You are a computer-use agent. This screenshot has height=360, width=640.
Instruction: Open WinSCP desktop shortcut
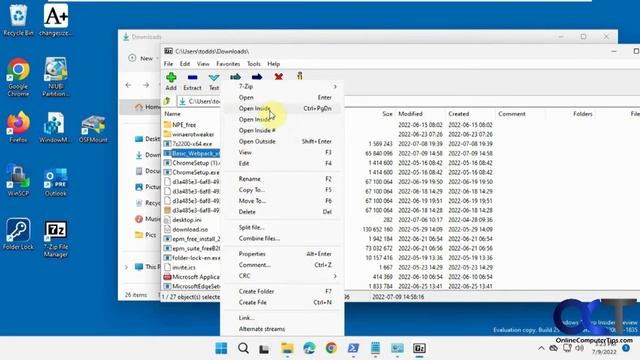coord(18,180)
